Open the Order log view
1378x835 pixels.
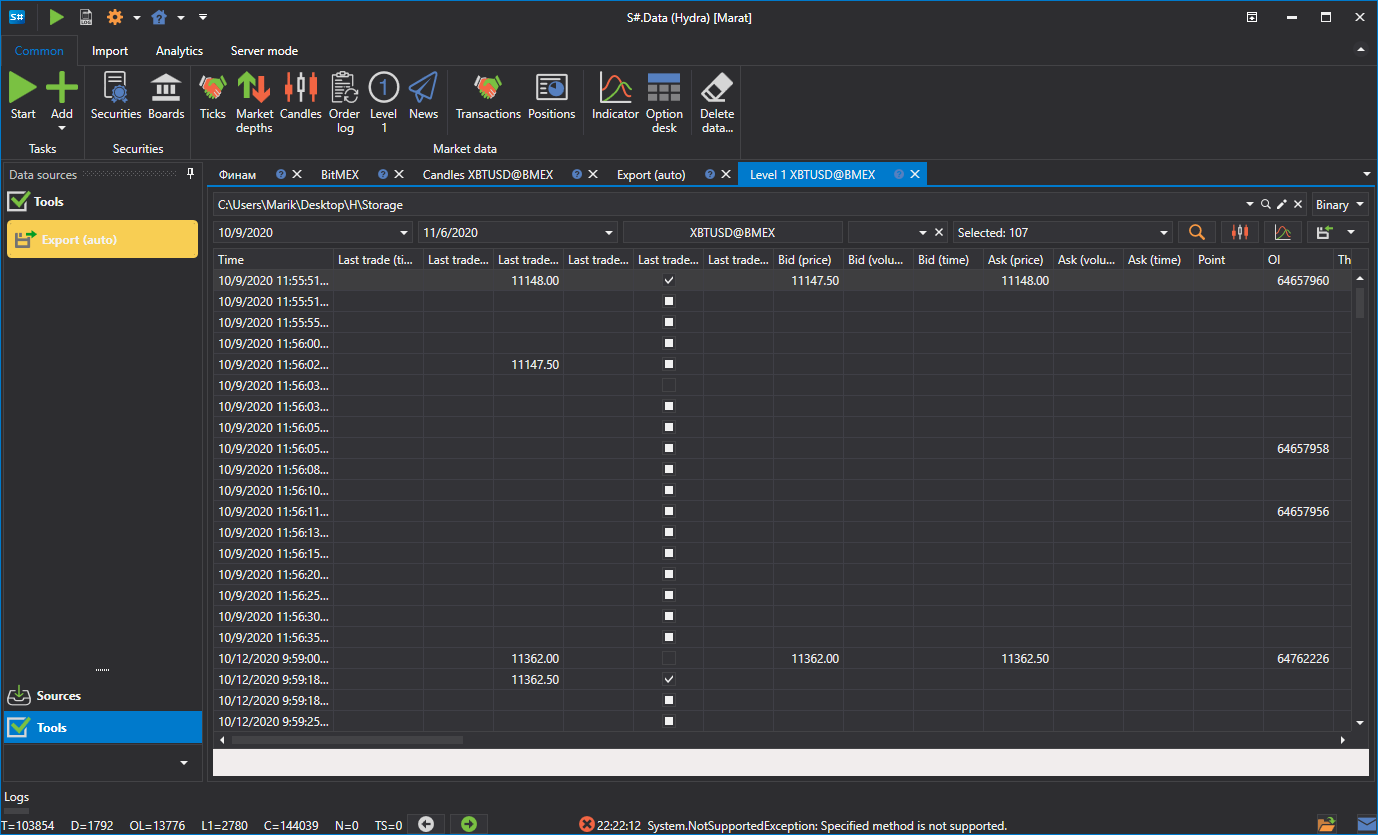point(345,103)
